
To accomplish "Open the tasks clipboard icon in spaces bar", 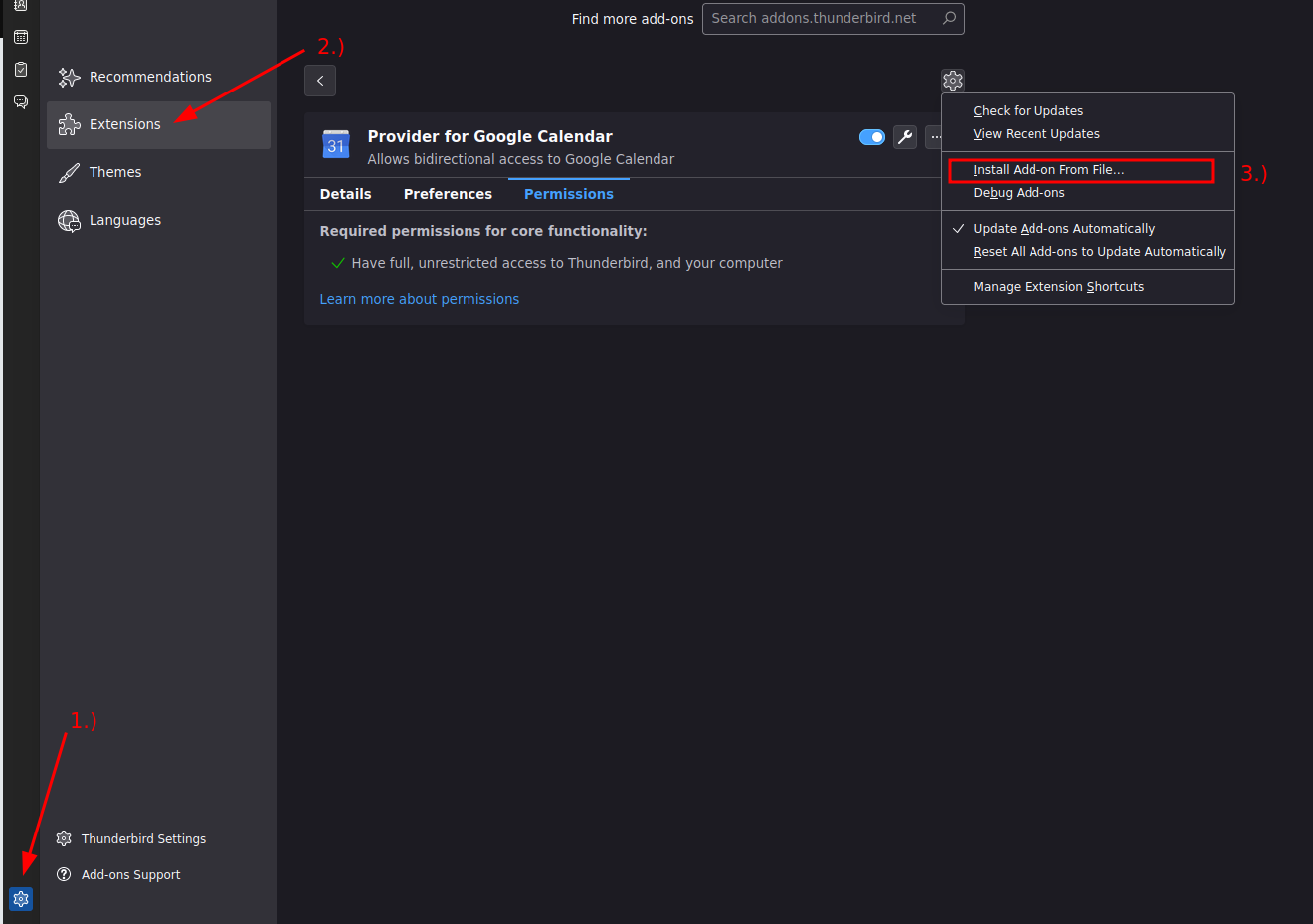I will pyautogui.click(x=21, y=70).
